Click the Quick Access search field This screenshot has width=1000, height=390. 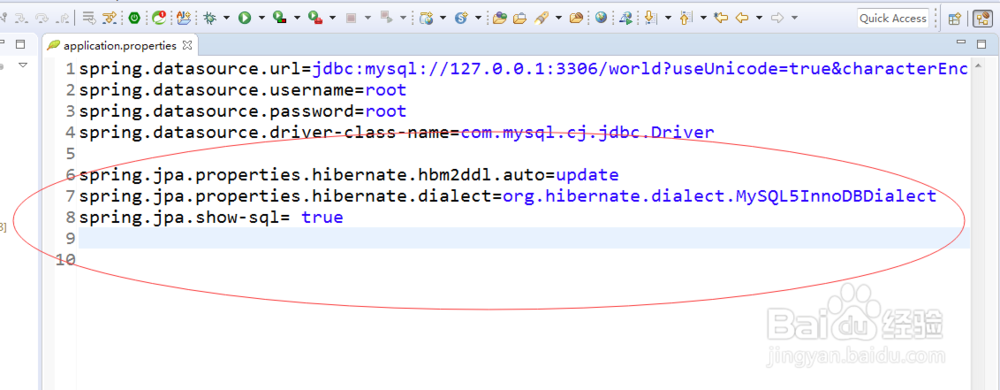coord(893,18)
